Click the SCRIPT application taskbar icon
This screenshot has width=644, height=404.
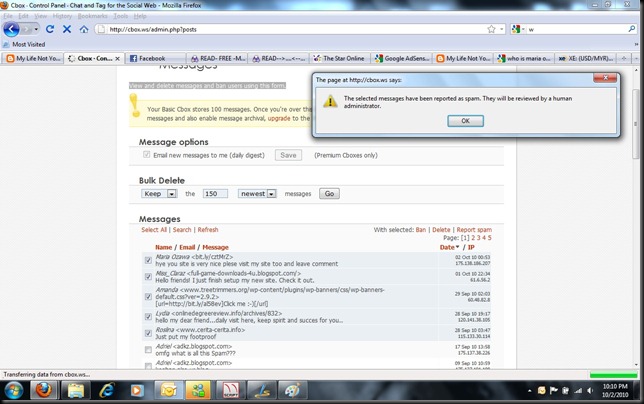pos(230,390)
